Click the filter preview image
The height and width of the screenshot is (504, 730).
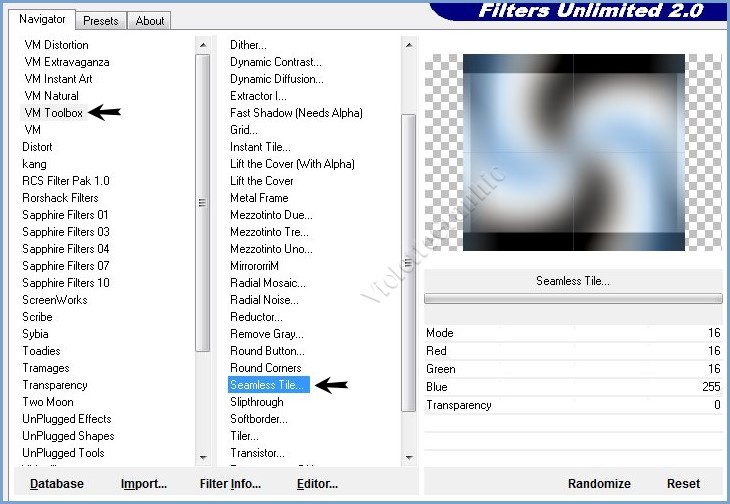573,152
